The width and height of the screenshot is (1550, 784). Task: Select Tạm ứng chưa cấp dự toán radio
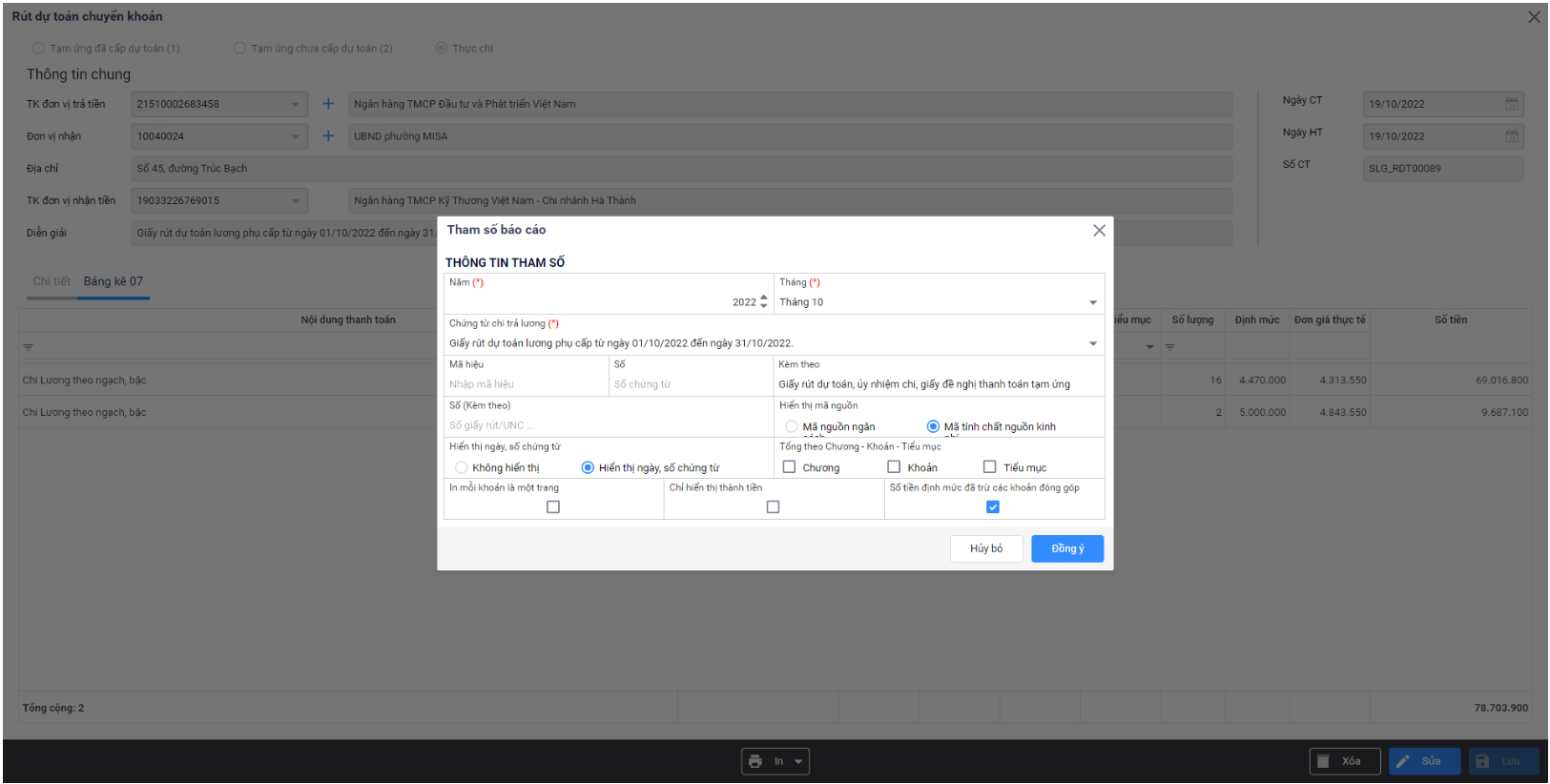pos(240,48)
